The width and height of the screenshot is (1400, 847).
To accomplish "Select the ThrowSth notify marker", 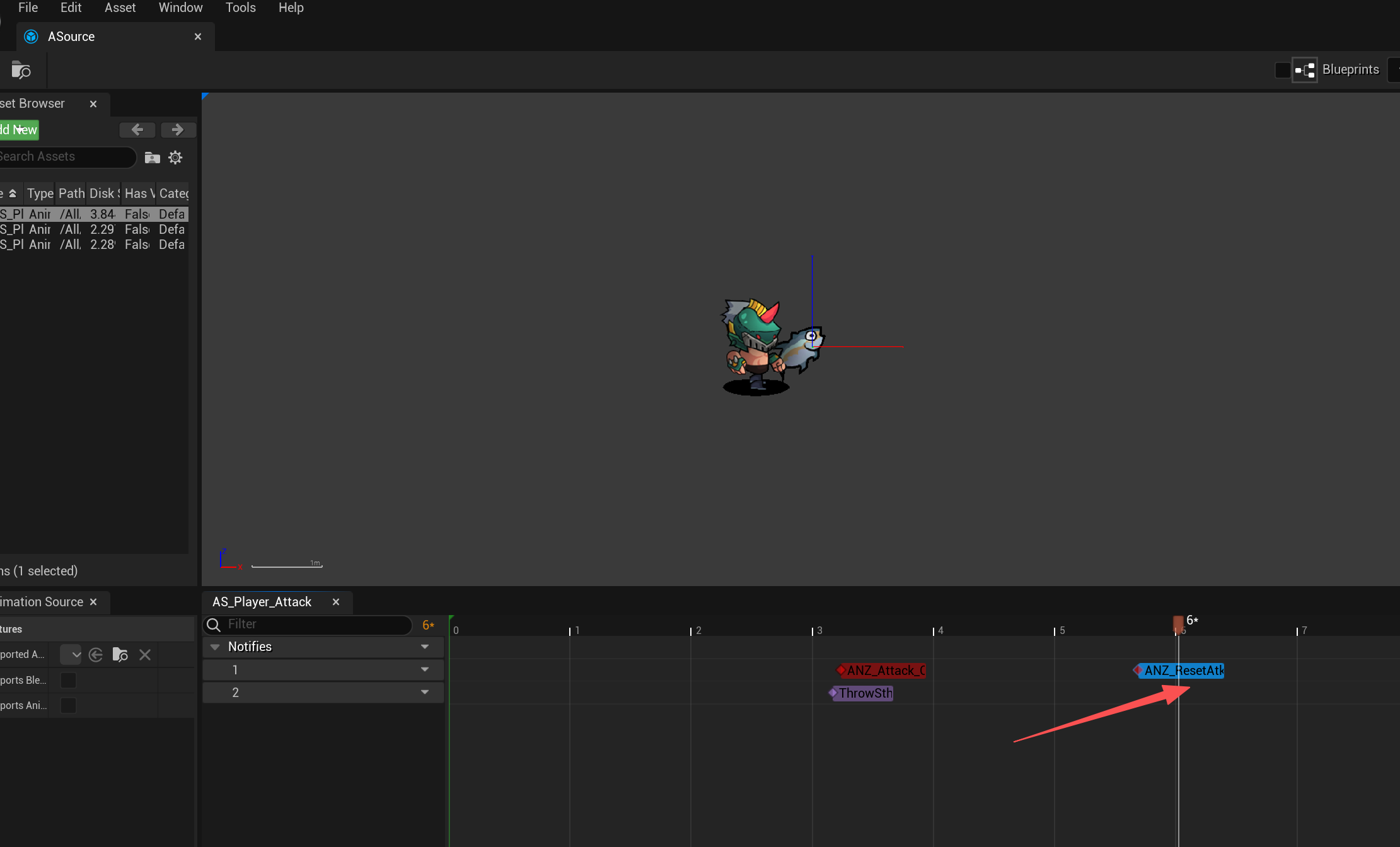I will point(861,693).
